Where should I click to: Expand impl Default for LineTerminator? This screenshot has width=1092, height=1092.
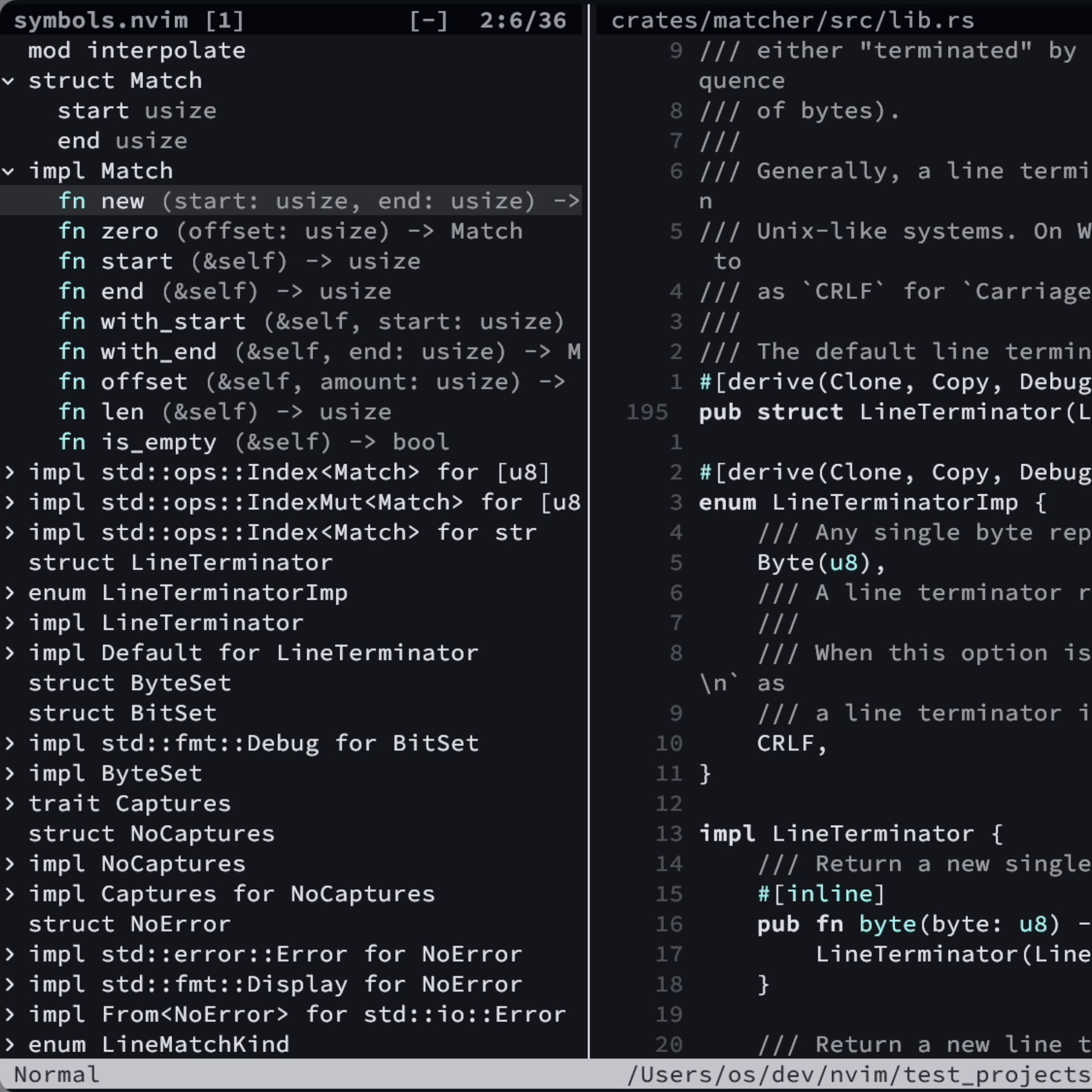[x=9, y=653]
